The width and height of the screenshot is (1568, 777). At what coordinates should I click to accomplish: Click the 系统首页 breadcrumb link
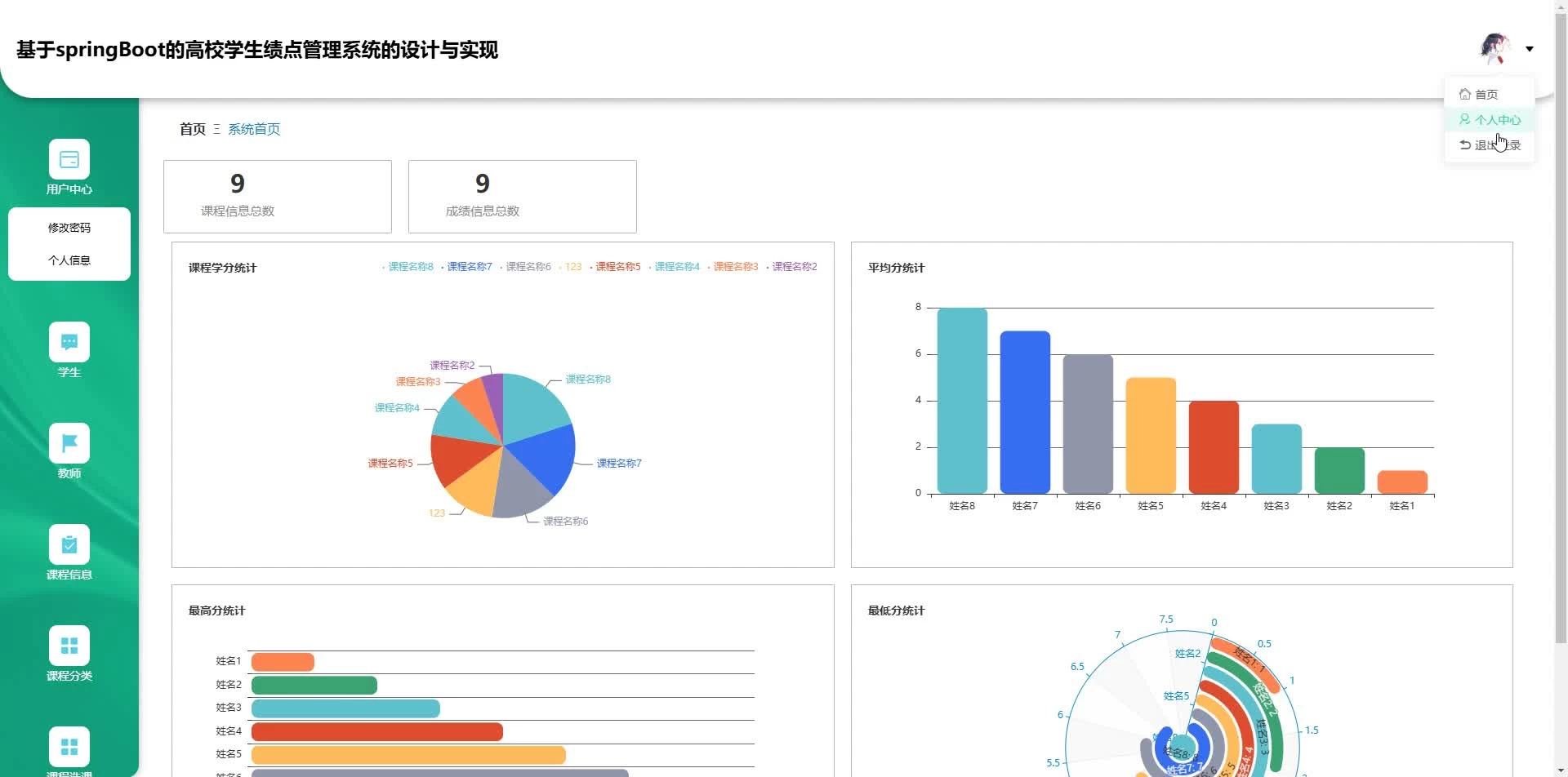click(x=254, y=129)
